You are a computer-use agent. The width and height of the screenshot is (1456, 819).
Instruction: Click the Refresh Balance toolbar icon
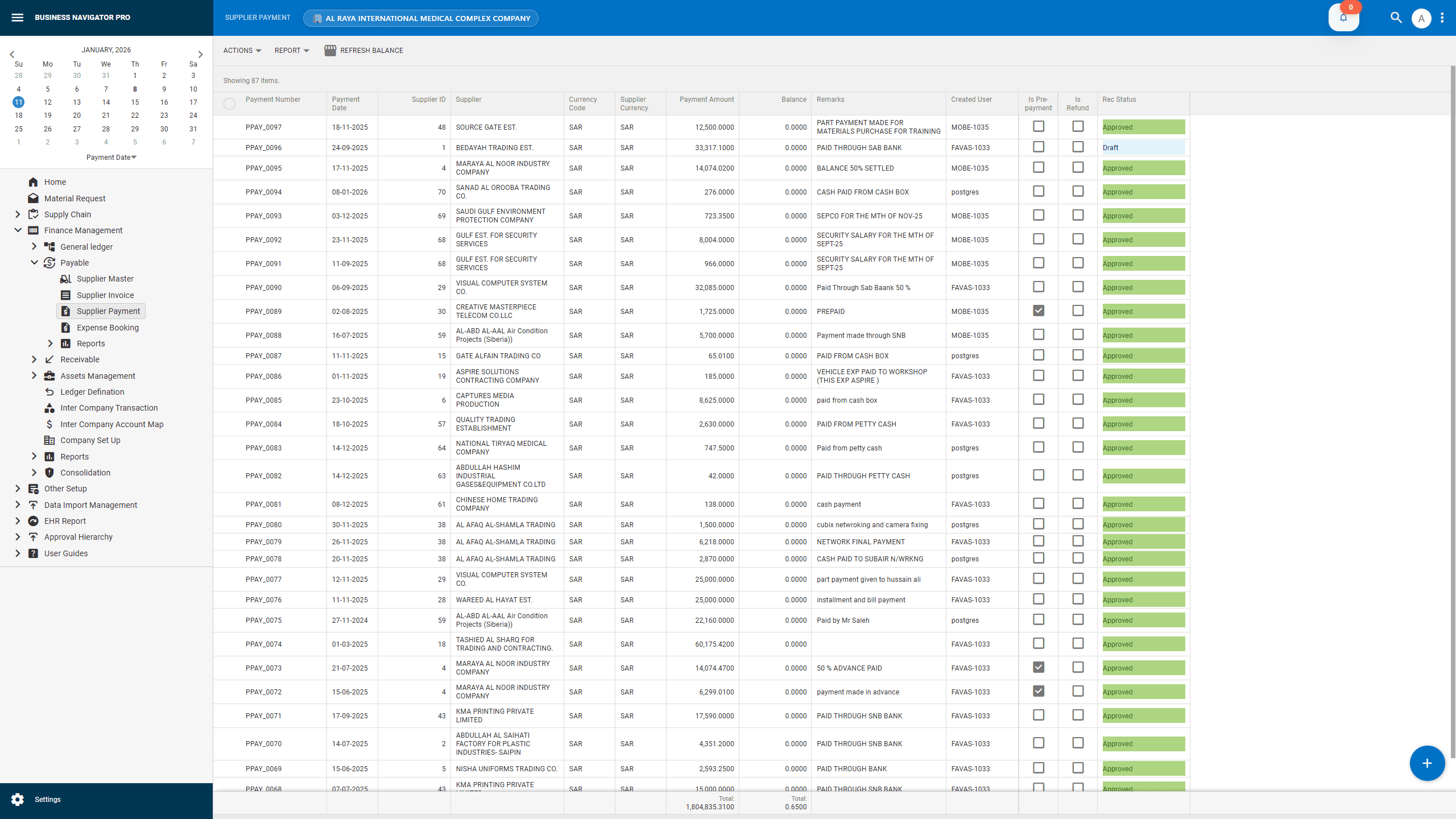[x=330, y=50]
